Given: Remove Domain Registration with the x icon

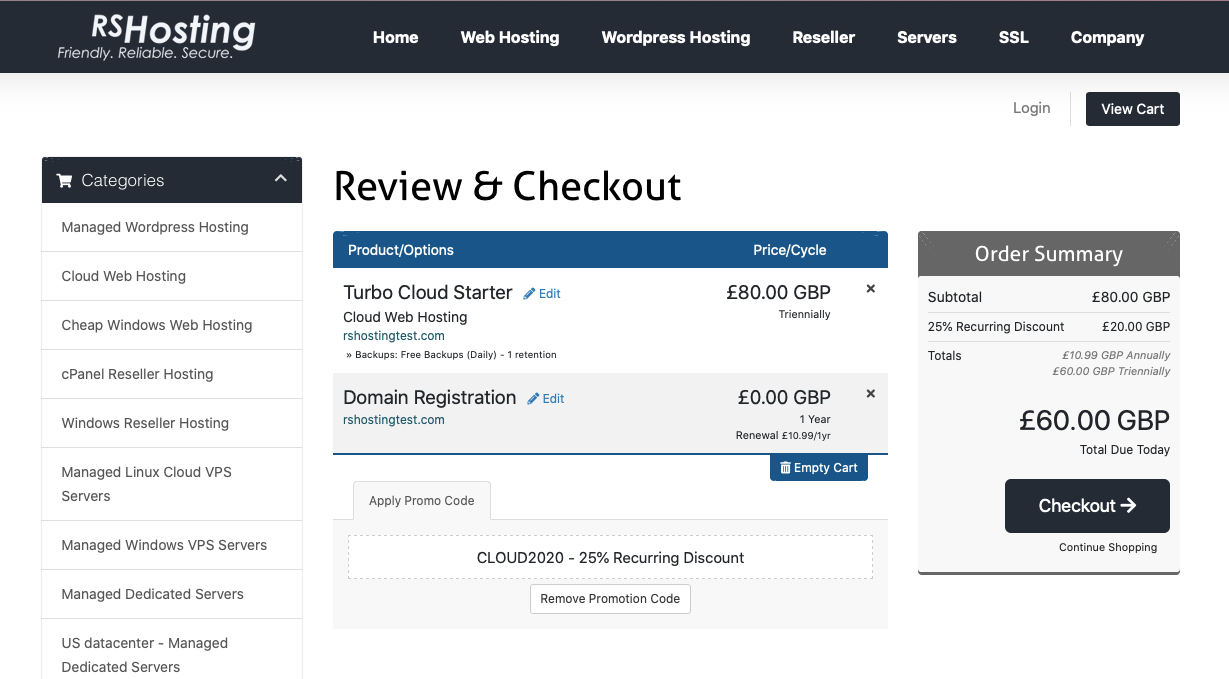Looking at the screenshot, I should (x=870, y=393).
